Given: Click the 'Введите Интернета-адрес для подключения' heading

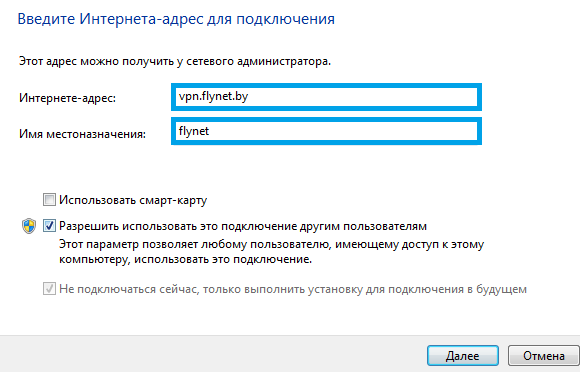Looking at the screenshot, I should [176, 19].
